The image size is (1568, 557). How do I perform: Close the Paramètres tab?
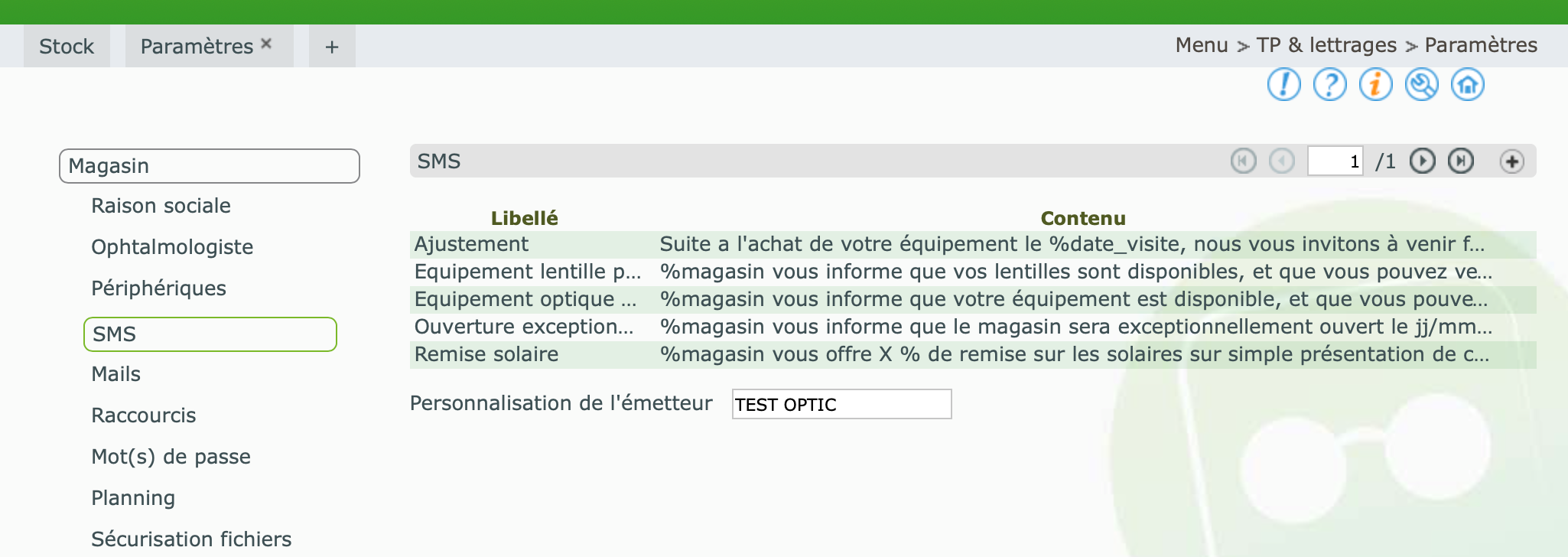[266, 44]
